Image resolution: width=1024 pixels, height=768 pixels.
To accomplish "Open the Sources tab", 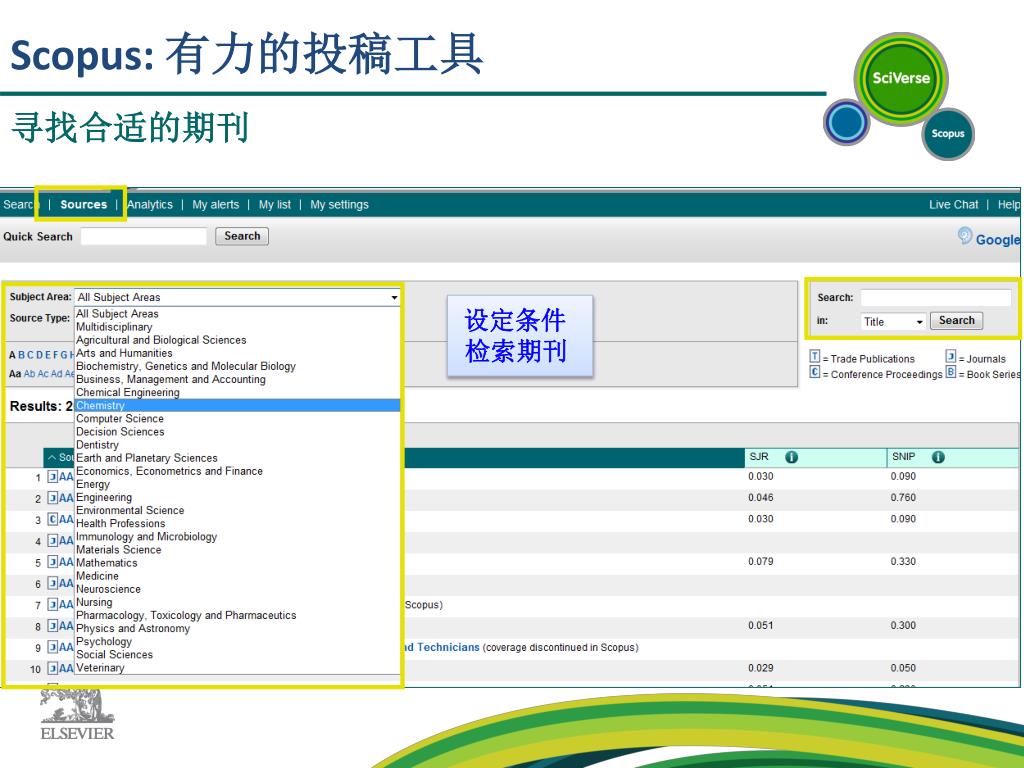I will (84, 204).
